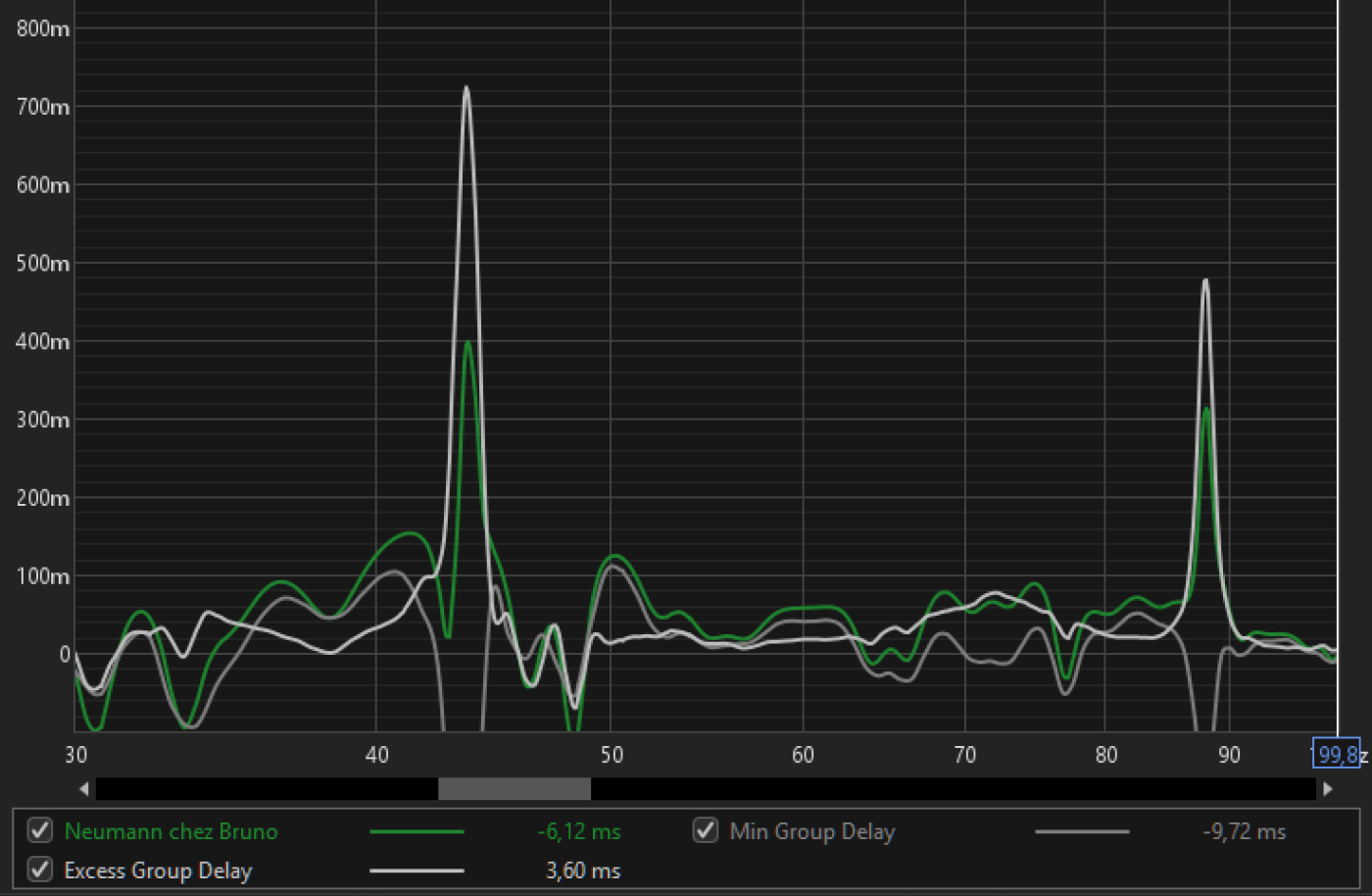Click the white line sample for Excess Group Delay
The height and width of the screenshot is (896, 1372).
[416, 871]
